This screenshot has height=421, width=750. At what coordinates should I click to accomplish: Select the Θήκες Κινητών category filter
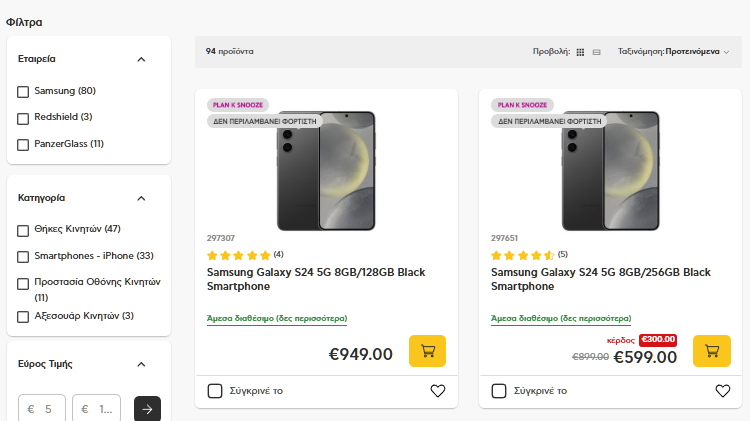23,230
